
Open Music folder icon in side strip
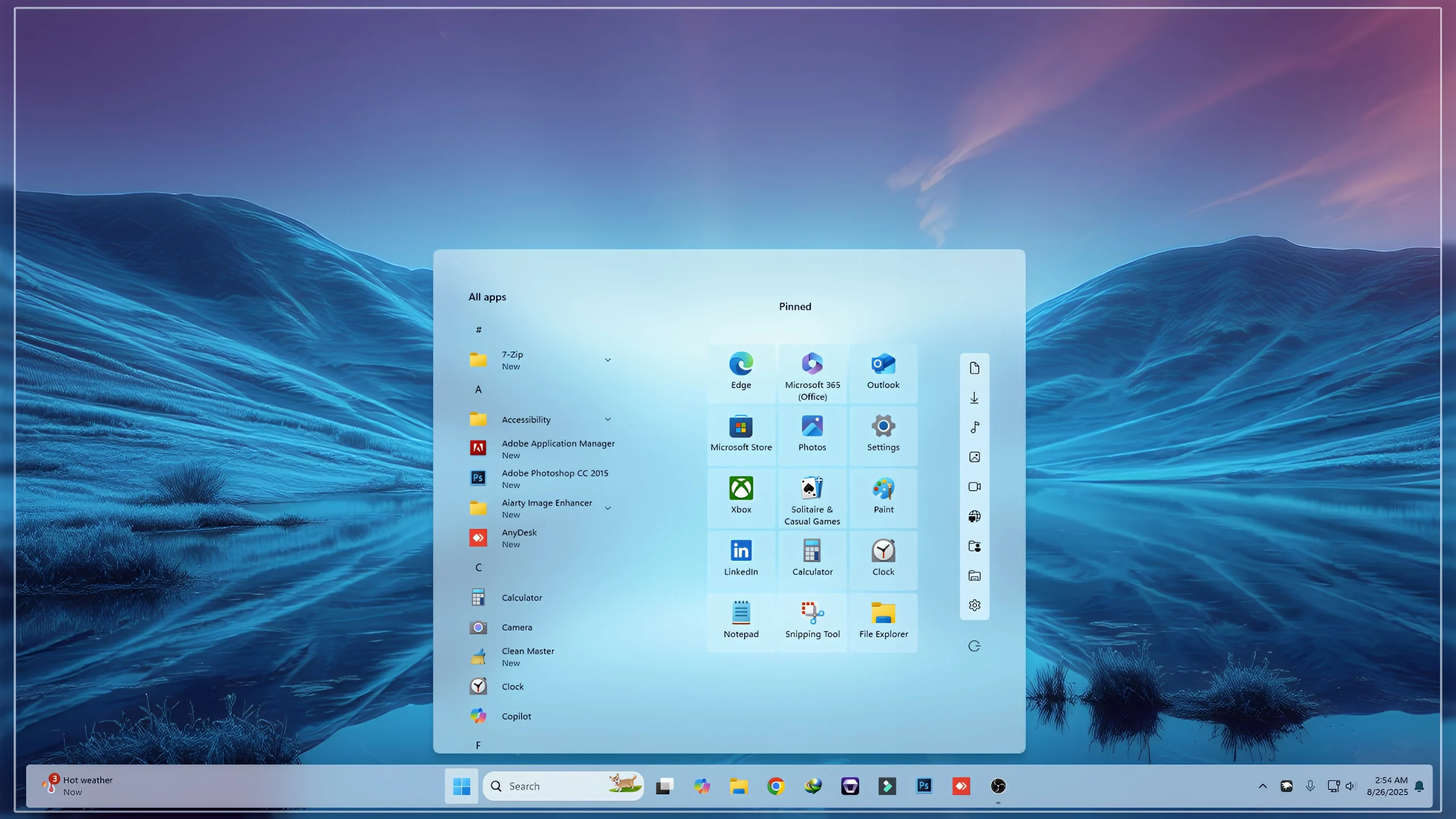click(x=974, y=427)
